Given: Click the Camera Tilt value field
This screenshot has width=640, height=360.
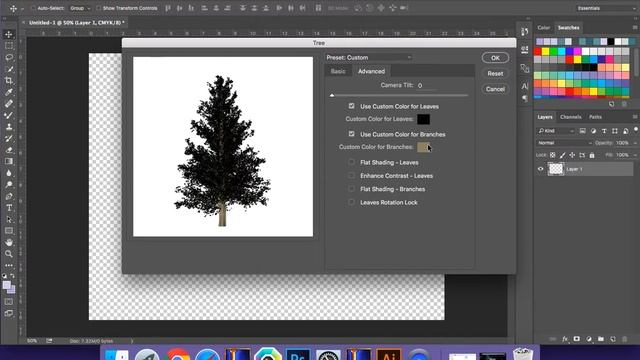Looking at the screenshot, I should (426, 85).
